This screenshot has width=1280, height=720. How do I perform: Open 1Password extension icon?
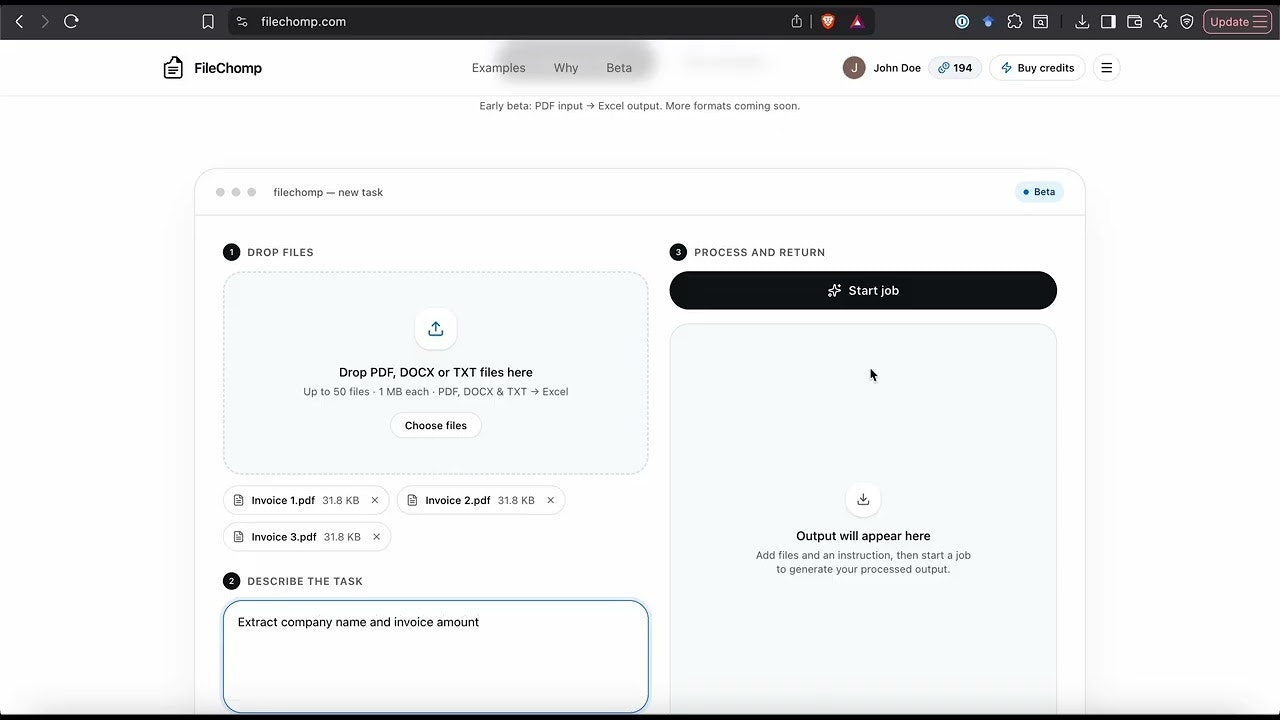(x=962, y=21)
